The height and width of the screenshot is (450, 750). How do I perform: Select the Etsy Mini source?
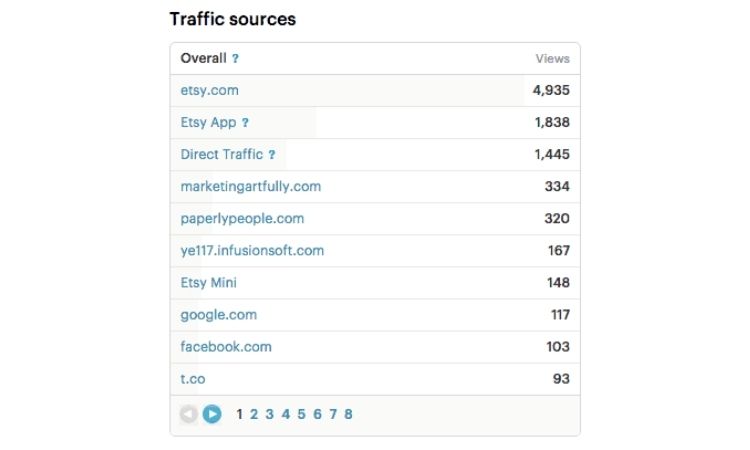pos(209,283)
